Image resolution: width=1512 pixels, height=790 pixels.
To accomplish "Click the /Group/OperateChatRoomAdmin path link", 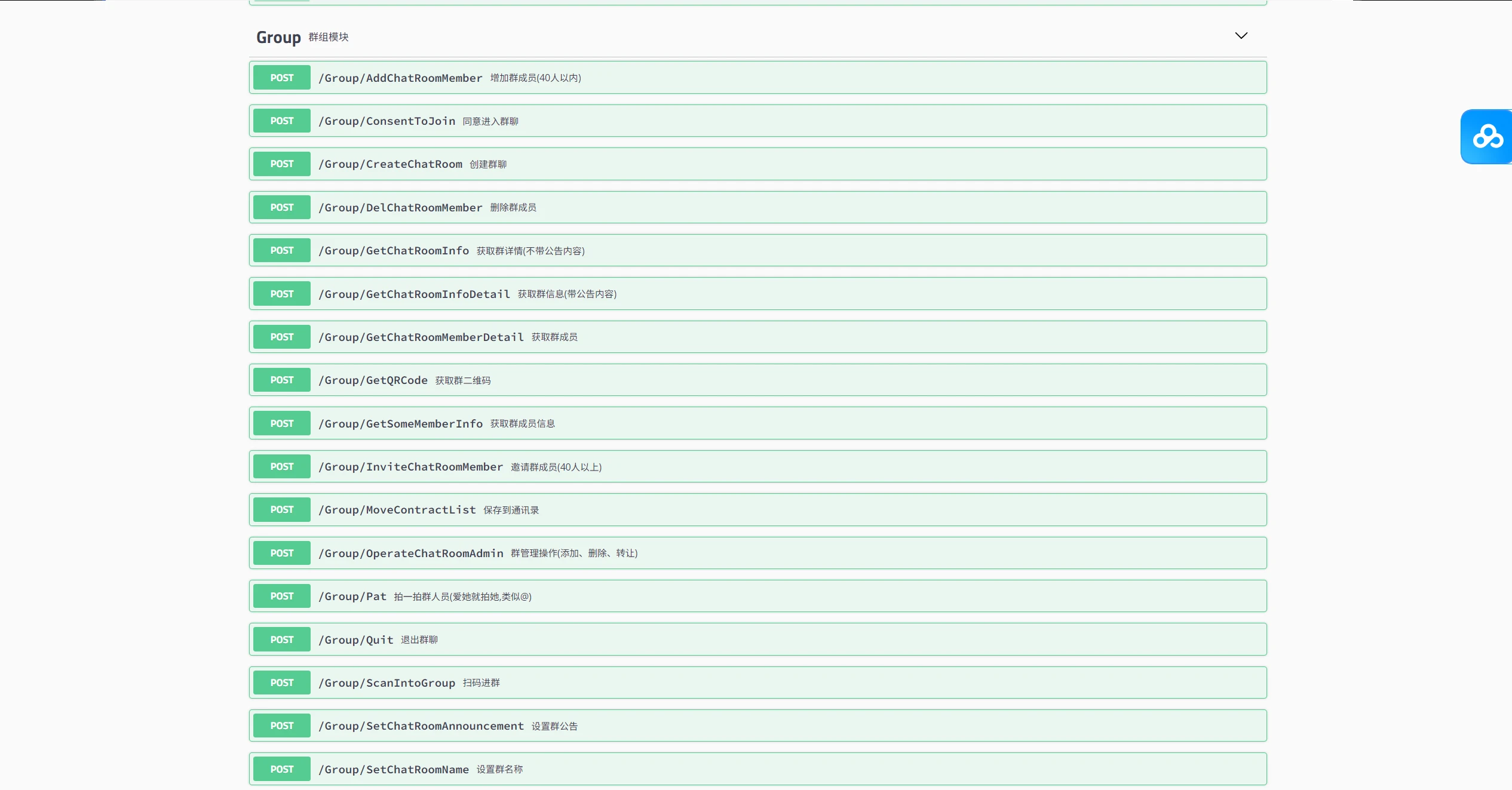I will point(410,554).
